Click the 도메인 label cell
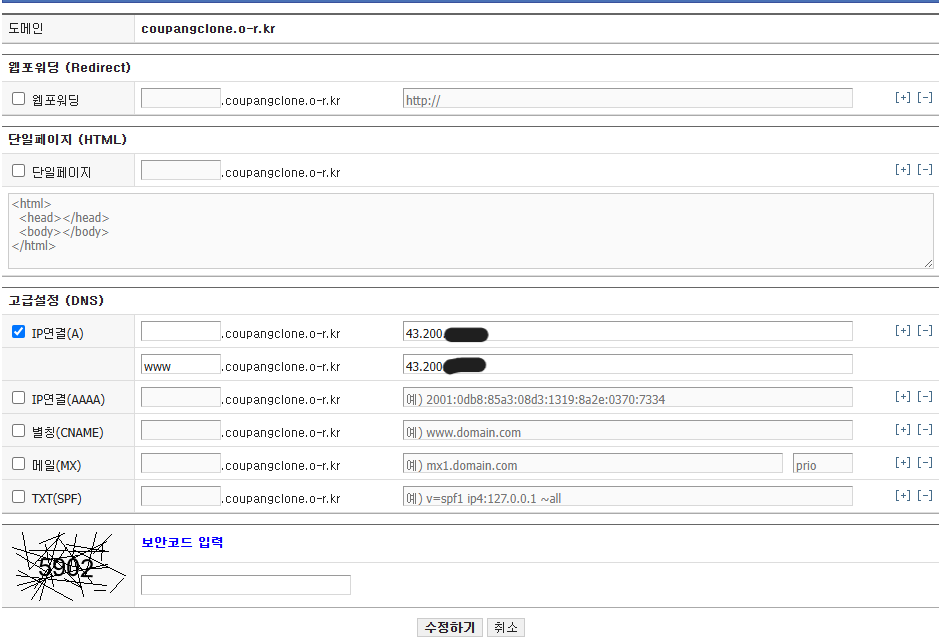The height and width of the screenshot is (641, 939). 68,29
